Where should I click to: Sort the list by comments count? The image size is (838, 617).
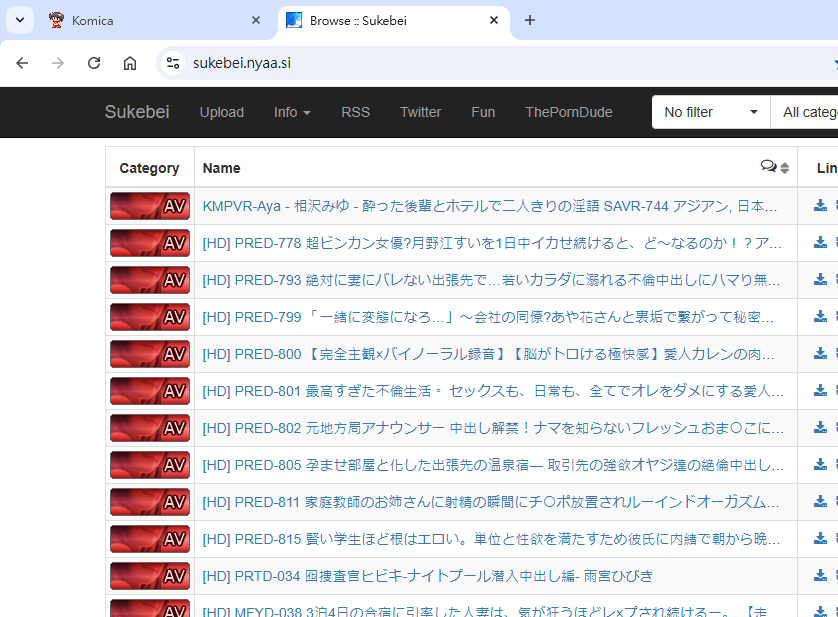[775, 167]
